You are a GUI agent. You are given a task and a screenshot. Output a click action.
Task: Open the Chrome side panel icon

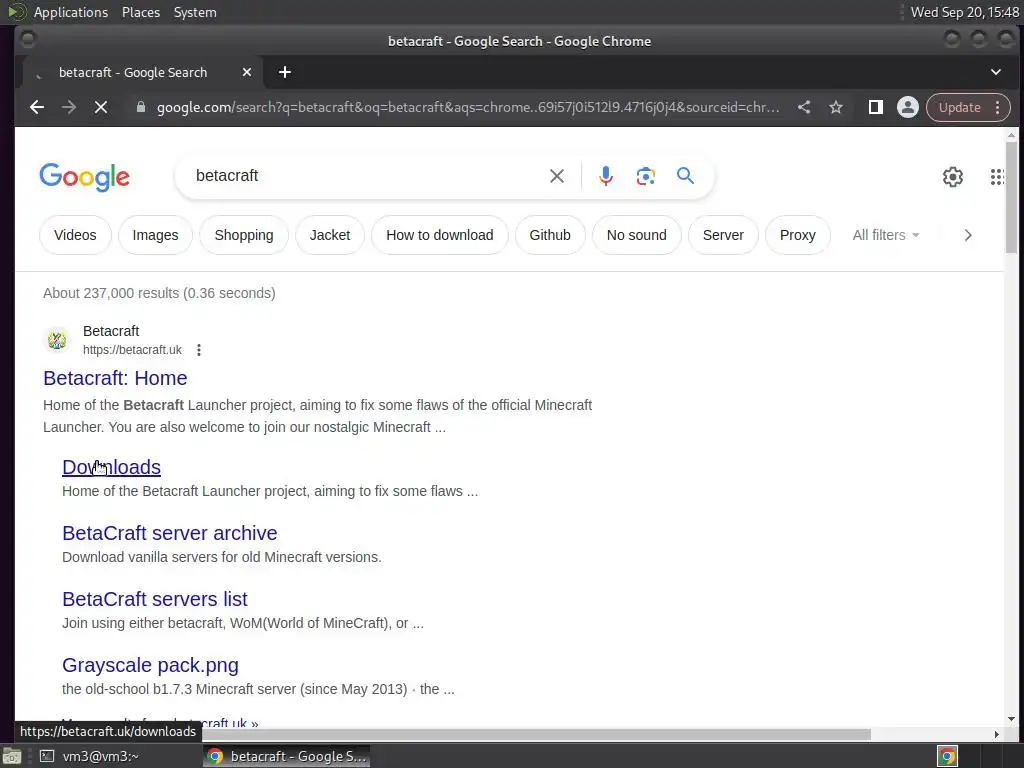tap(876, 107)
